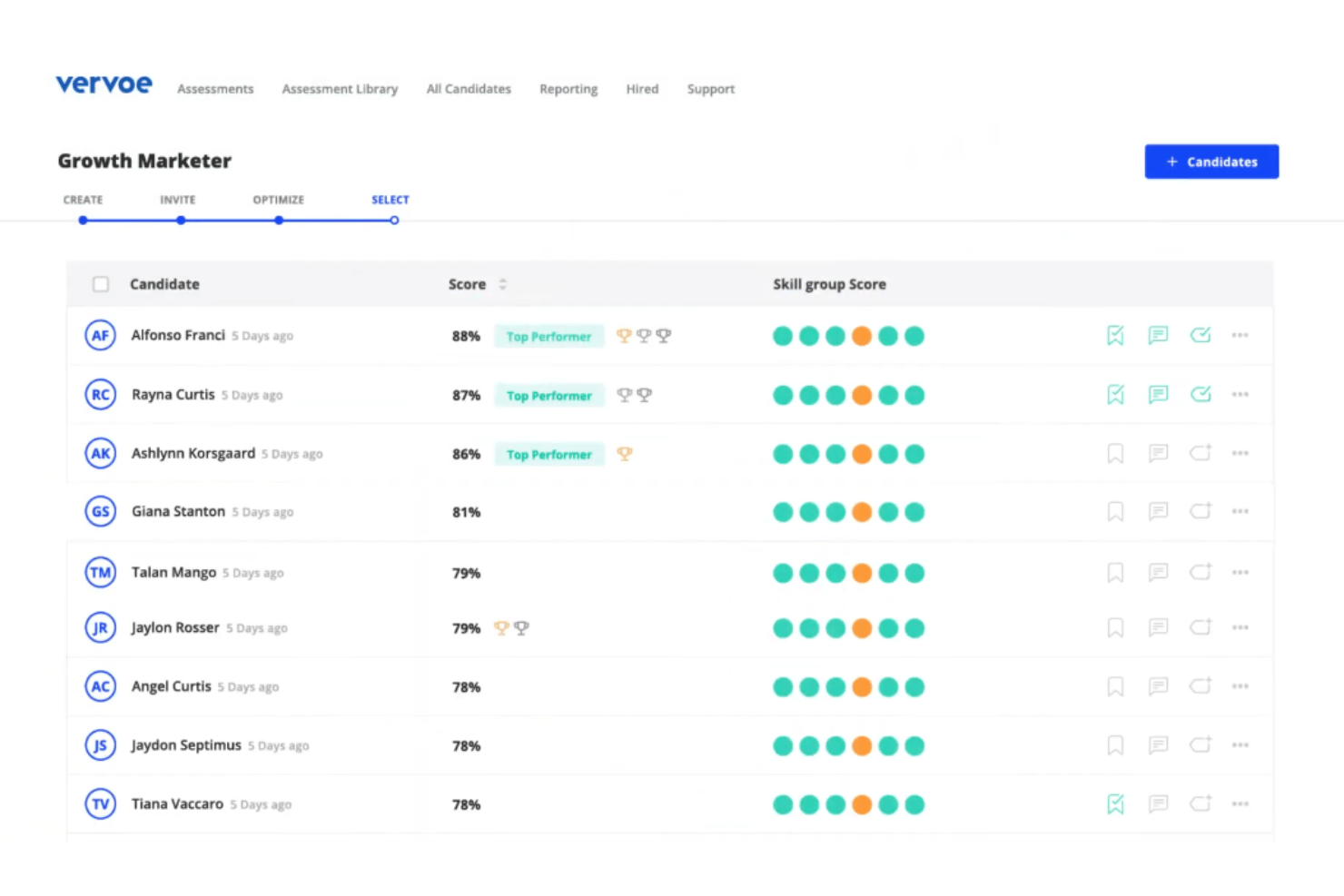This screenshot has height=896, width=1344.
Task: Click the move-stage icon for Talan Mango
Action: pos(1201,572)
